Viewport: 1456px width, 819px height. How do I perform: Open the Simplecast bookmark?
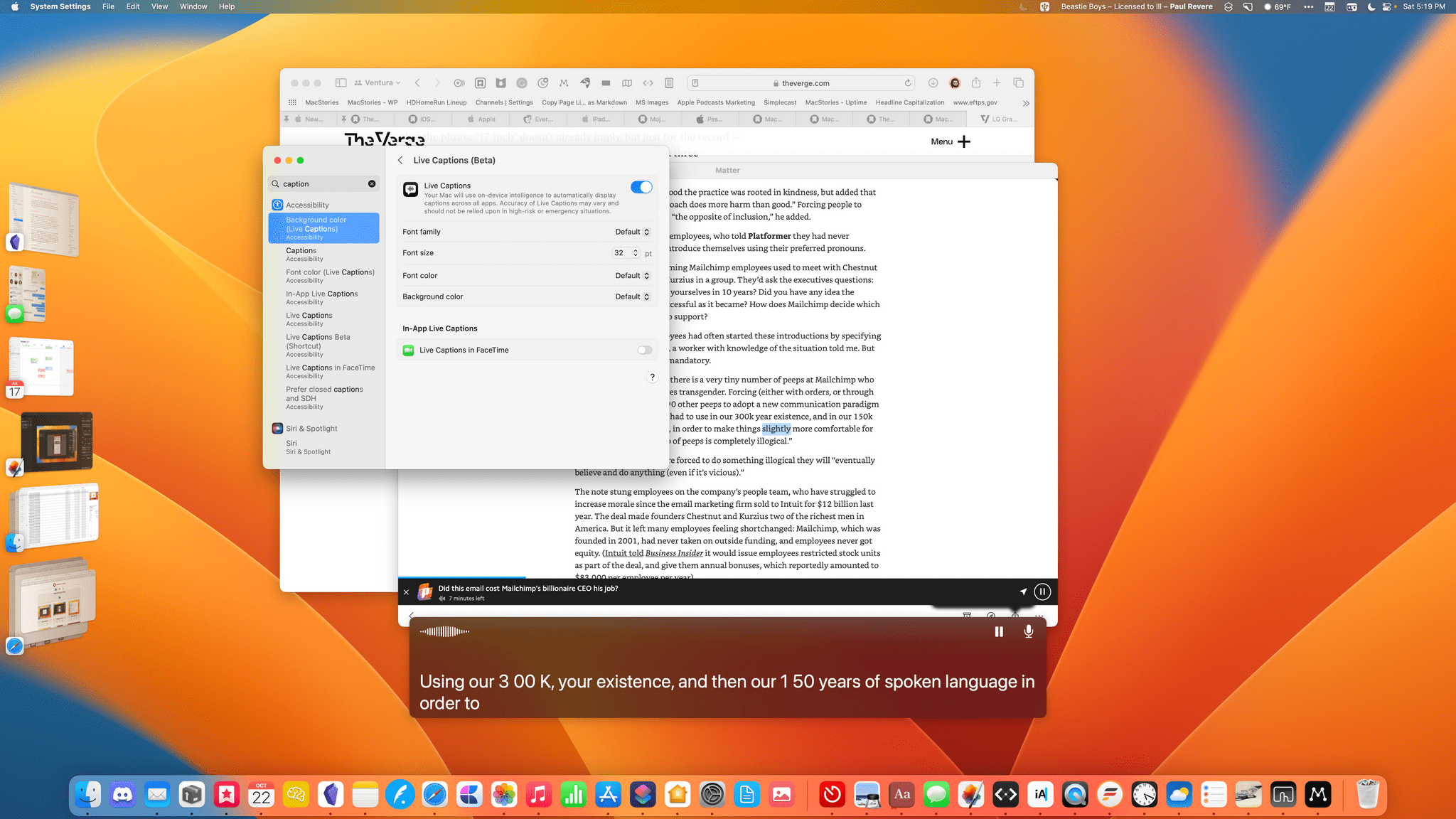780,102
